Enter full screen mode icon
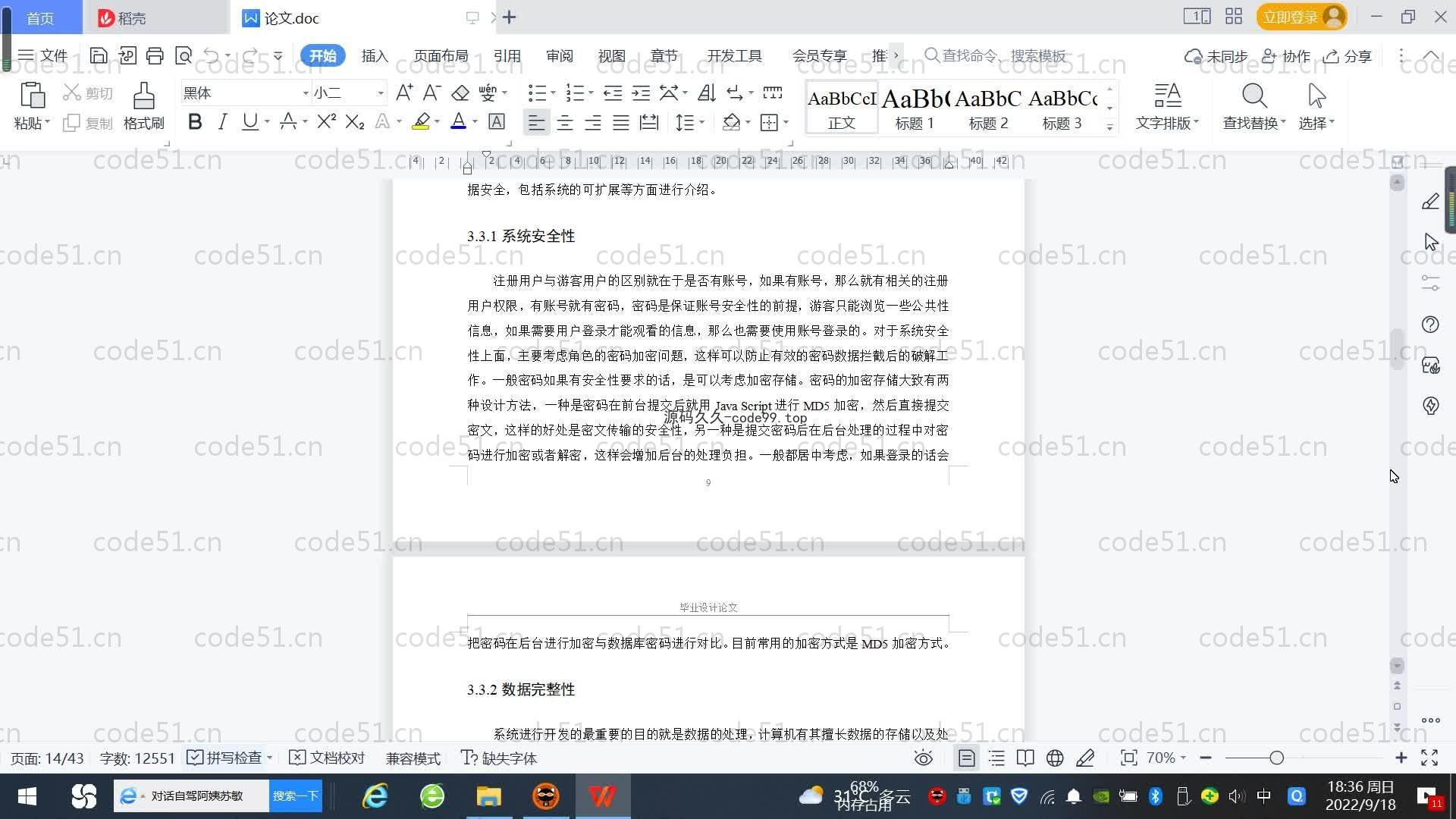The image size is (1456, 819). [1429, 758]
